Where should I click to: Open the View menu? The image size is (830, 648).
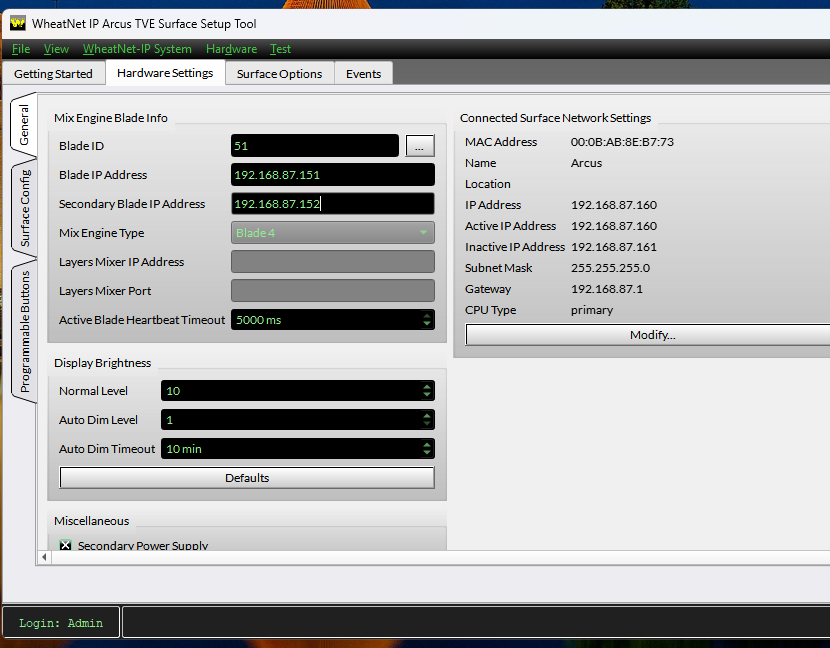pyautogui.click(x=56, y=49)
